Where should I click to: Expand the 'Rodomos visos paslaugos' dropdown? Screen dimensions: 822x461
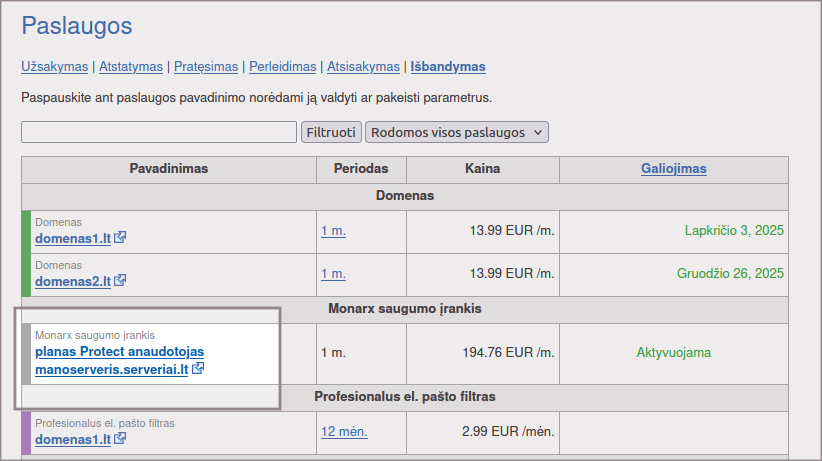pos(457,132)
